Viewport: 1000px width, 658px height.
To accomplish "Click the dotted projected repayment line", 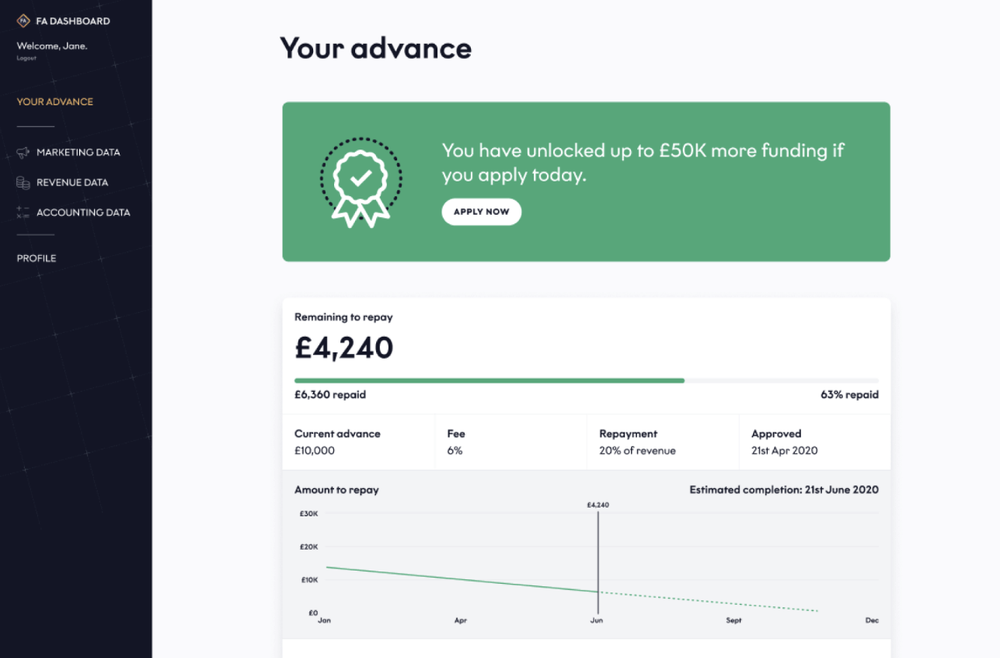I will click(708, 601).
